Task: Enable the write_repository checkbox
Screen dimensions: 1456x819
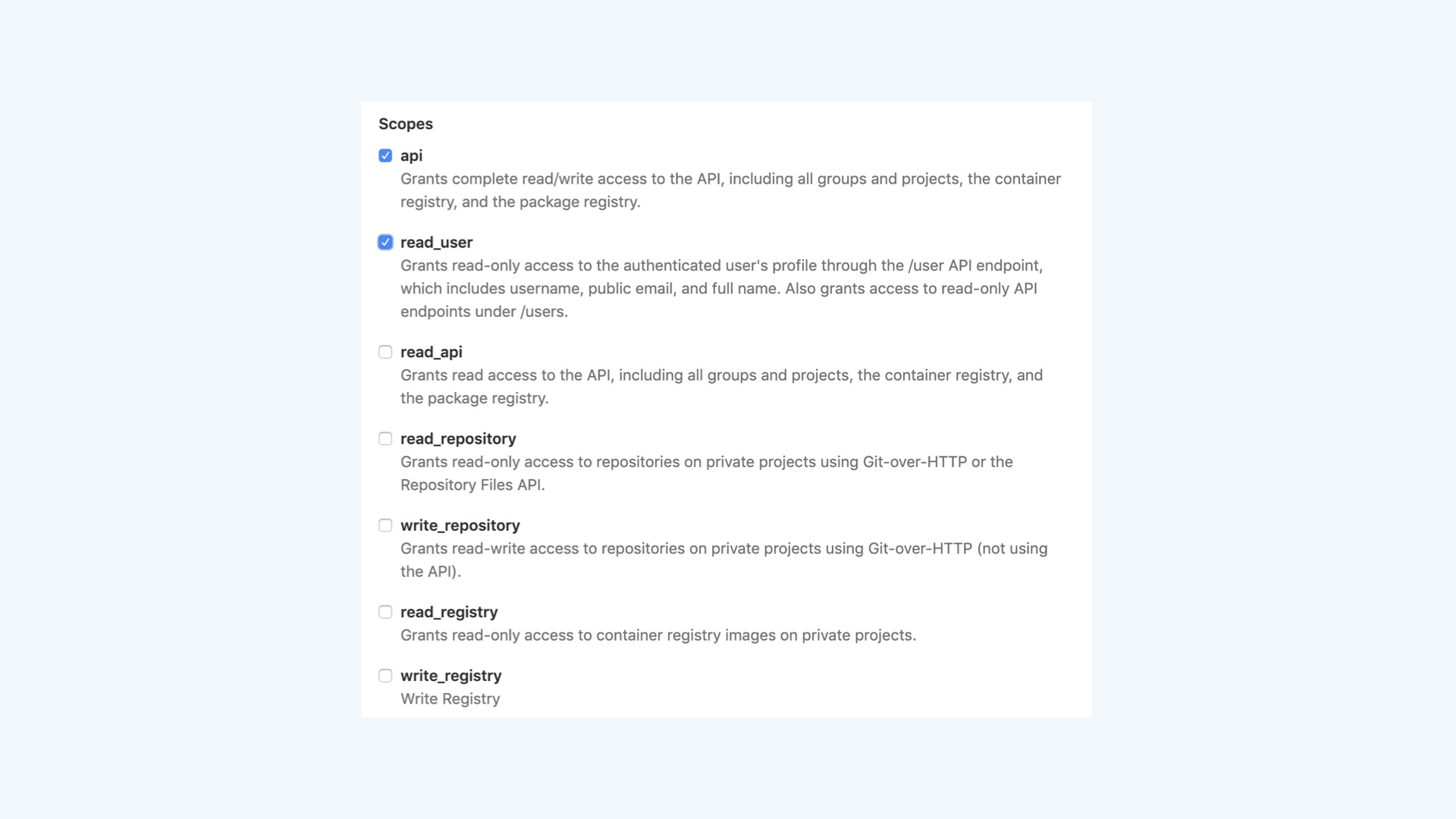Action: pos(385,525)
